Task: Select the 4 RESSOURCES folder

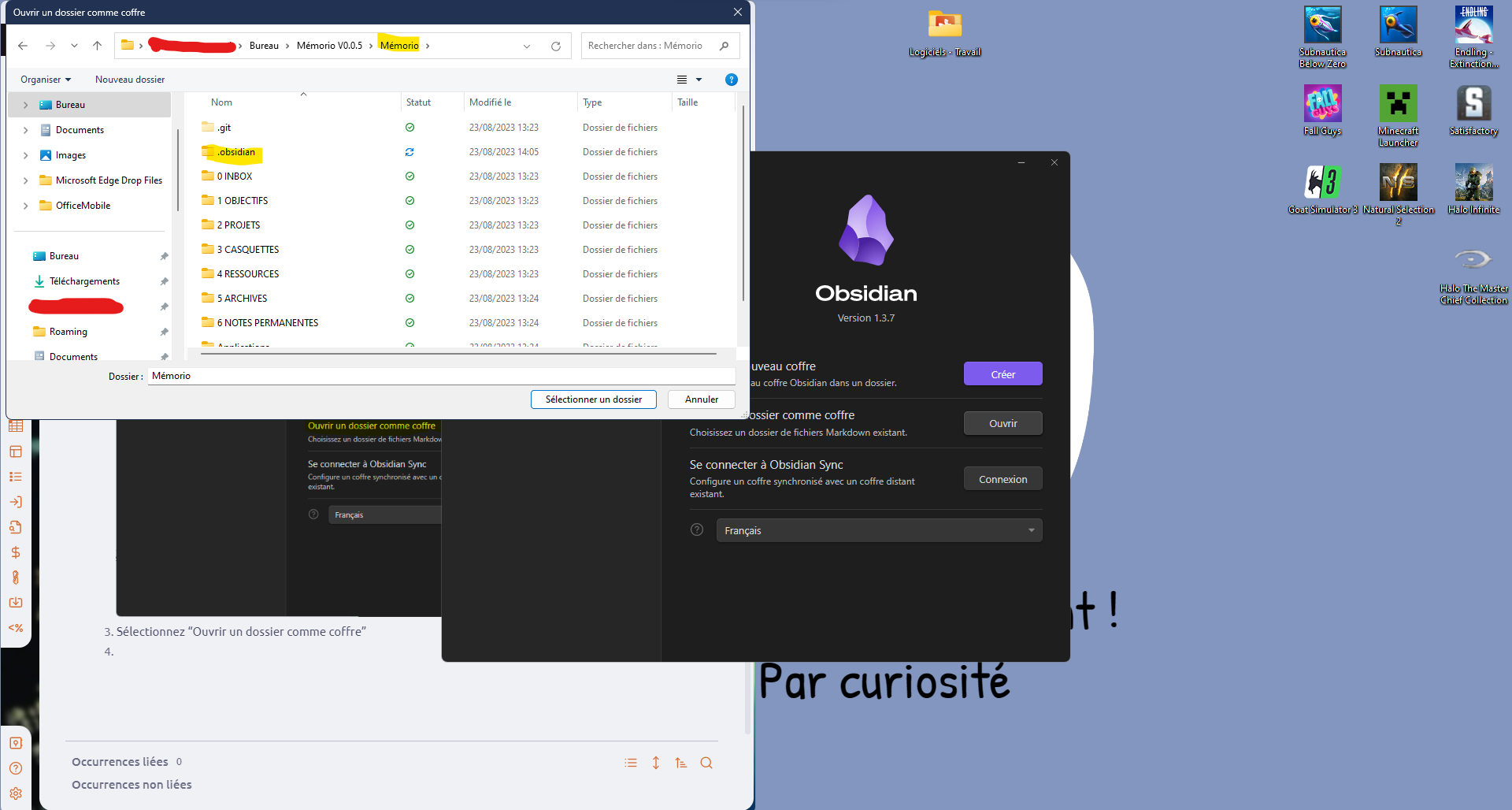Action: click(x=247, y=274)
